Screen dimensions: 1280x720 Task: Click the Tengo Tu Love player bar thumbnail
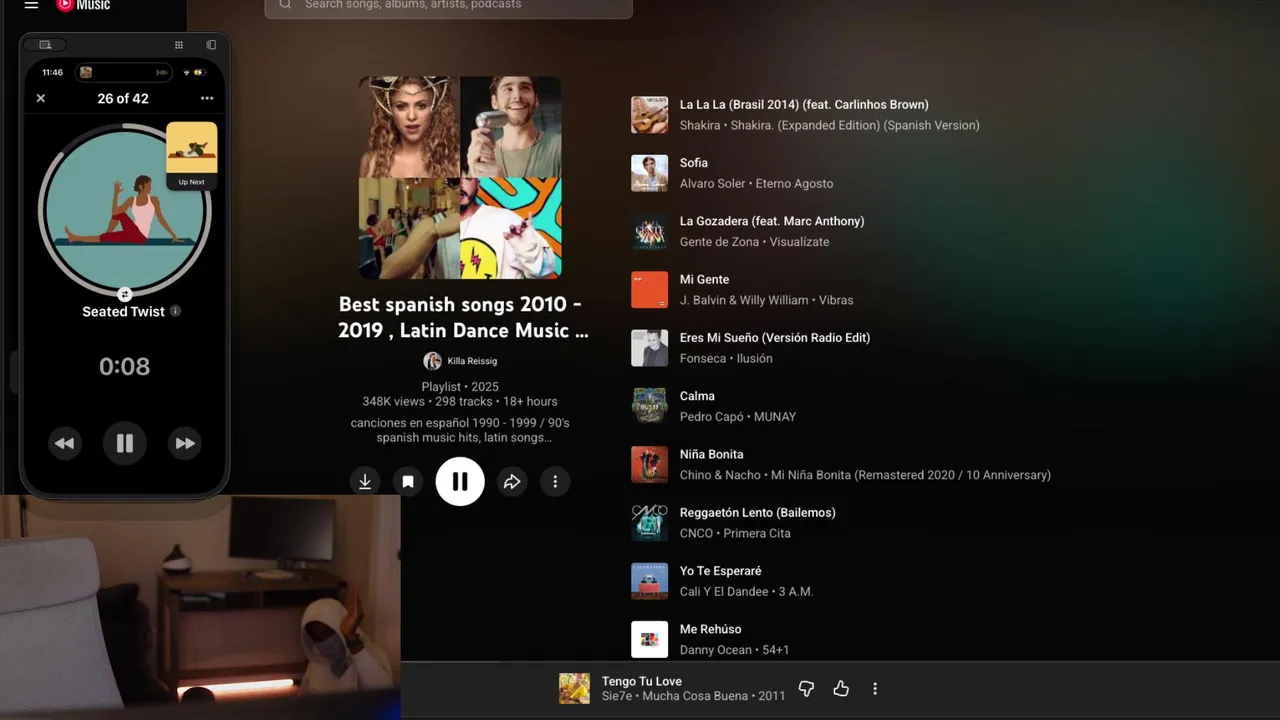click(x=574, y=688)
